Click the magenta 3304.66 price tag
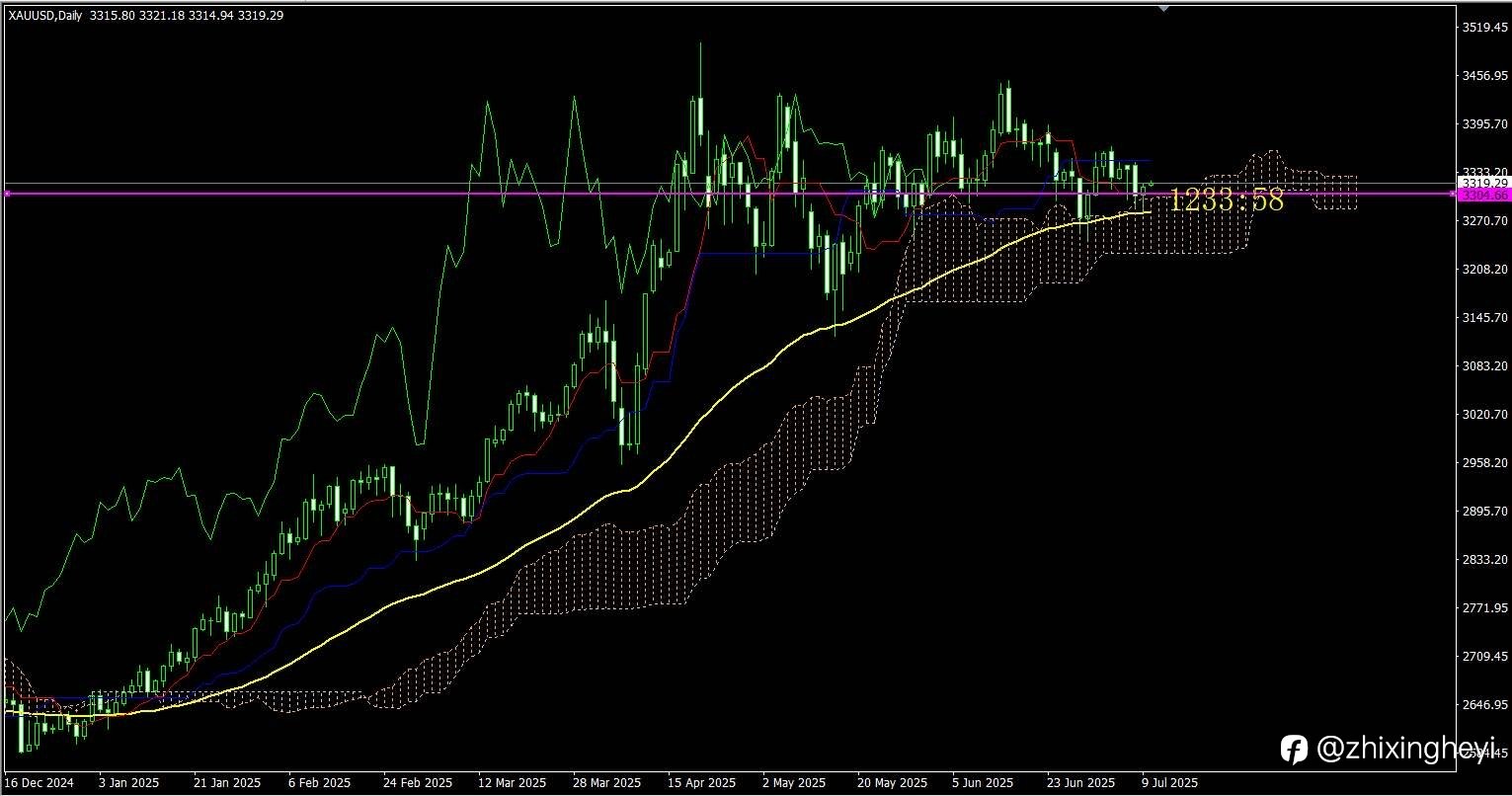 point(1485,196)
